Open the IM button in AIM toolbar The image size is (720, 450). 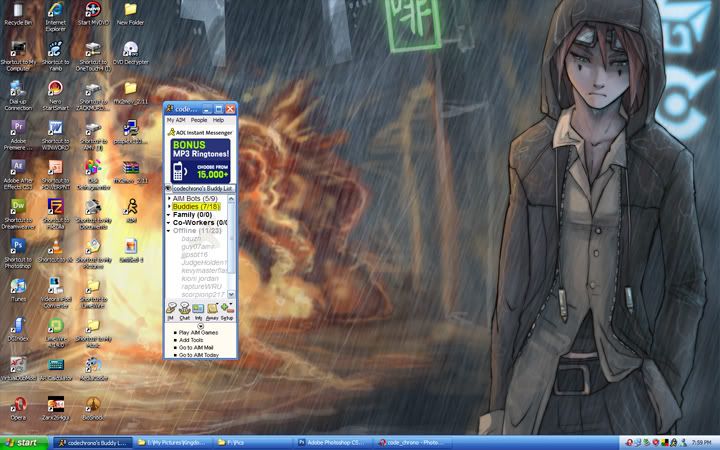click(171, 311)
